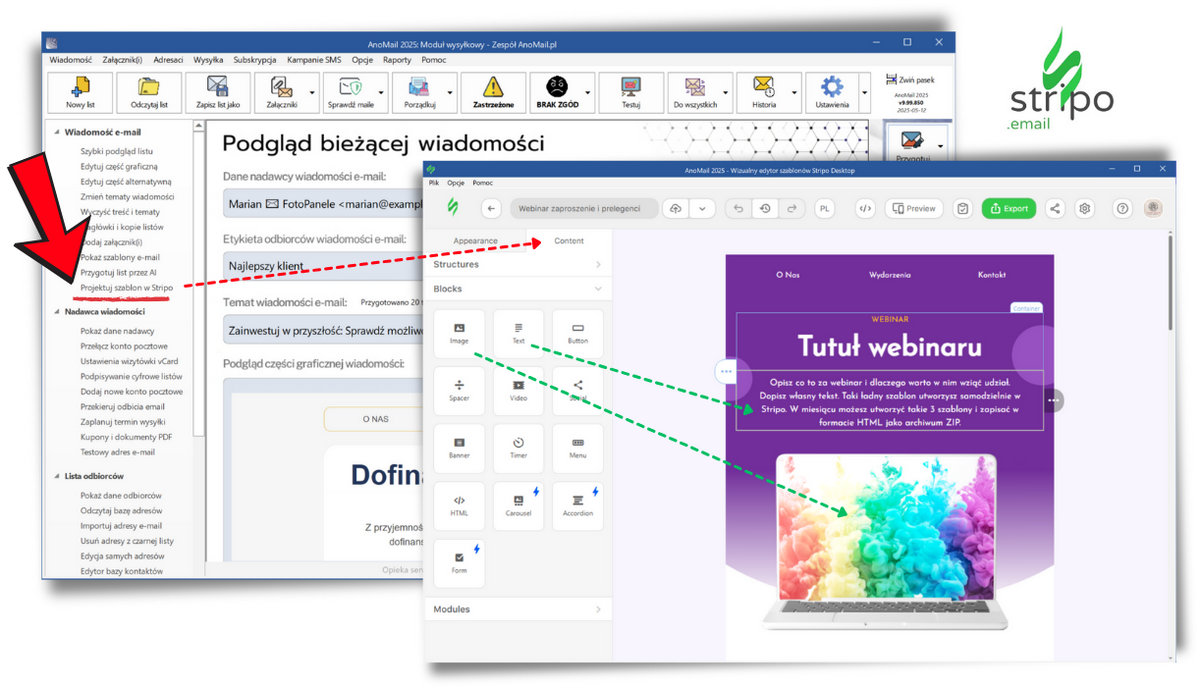Click Importuj adresy e-mail in sidebar
Image resolution: width=1200 pixels, height=689 pixels.
tap(121, 526)
